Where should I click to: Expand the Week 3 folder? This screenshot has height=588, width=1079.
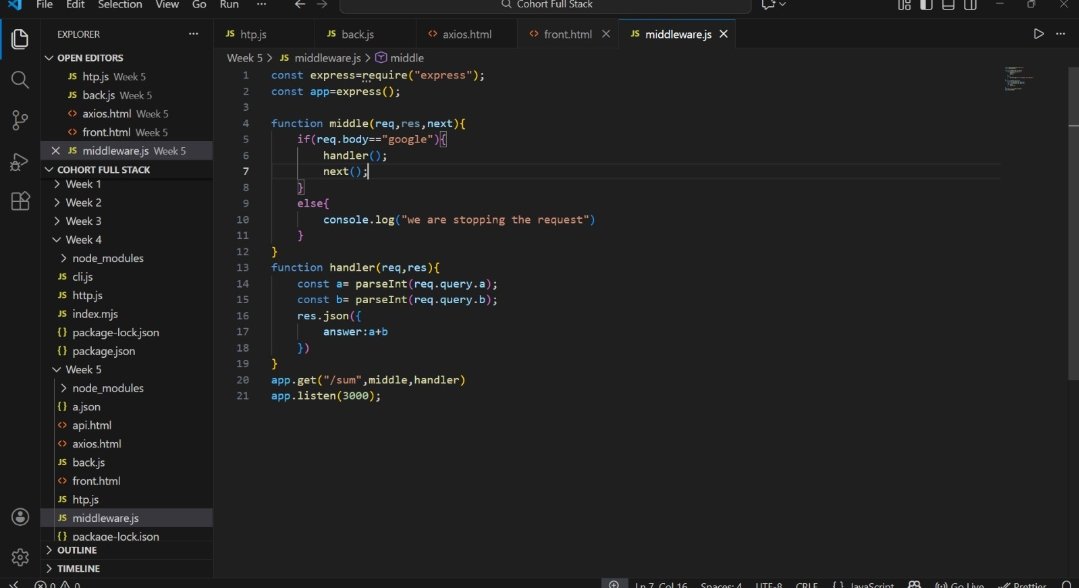(x=56, y=222)
